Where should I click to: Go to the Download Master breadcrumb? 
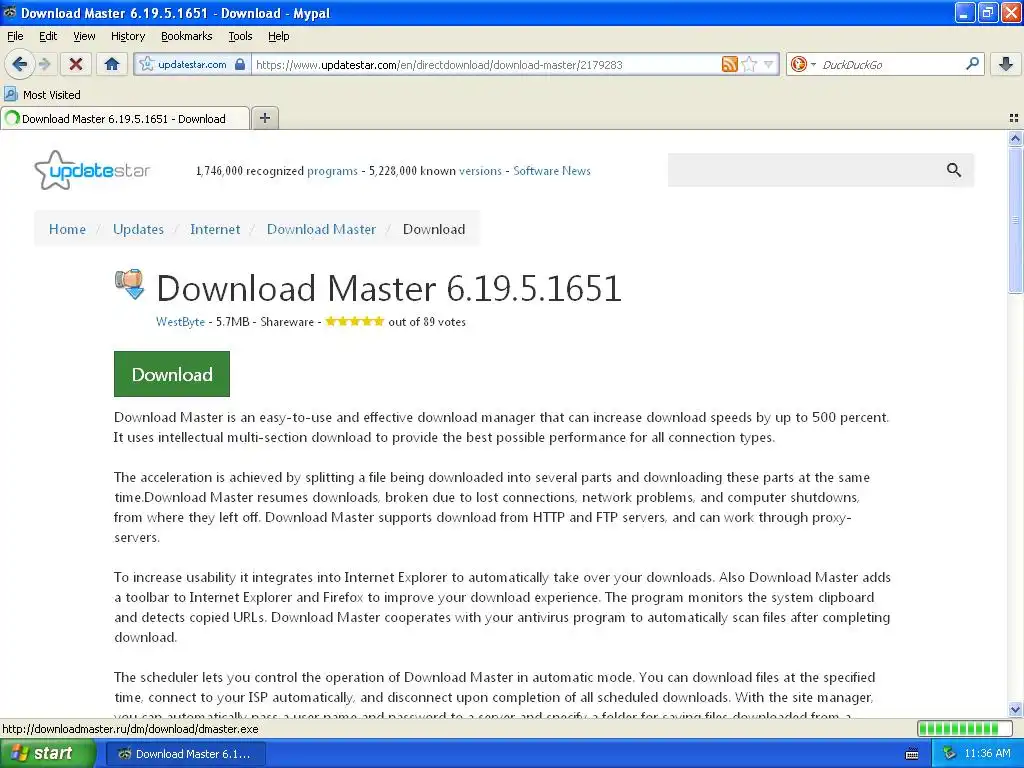click(x=321, y=229)
